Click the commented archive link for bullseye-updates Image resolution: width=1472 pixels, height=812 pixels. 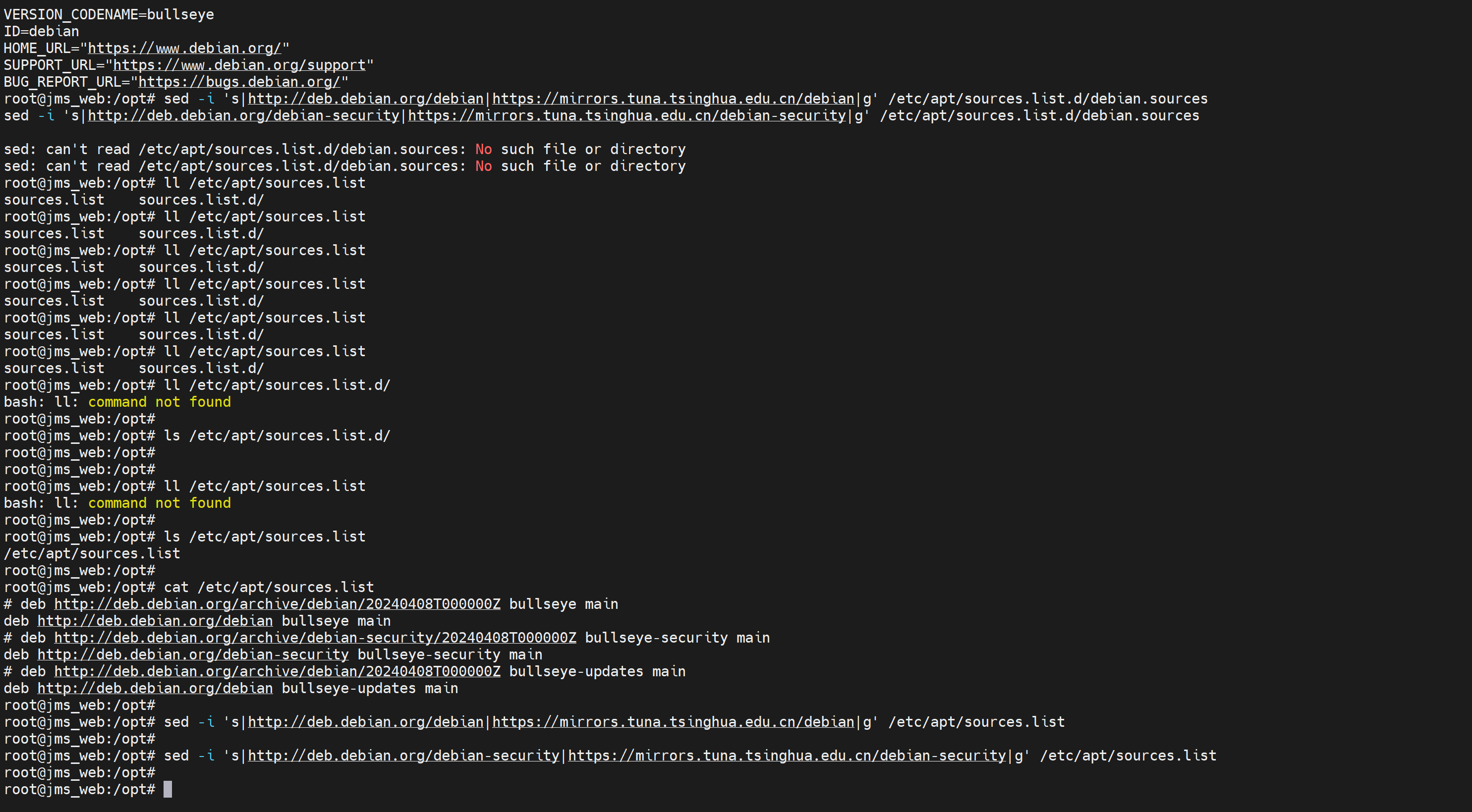[x=277, y=671]
